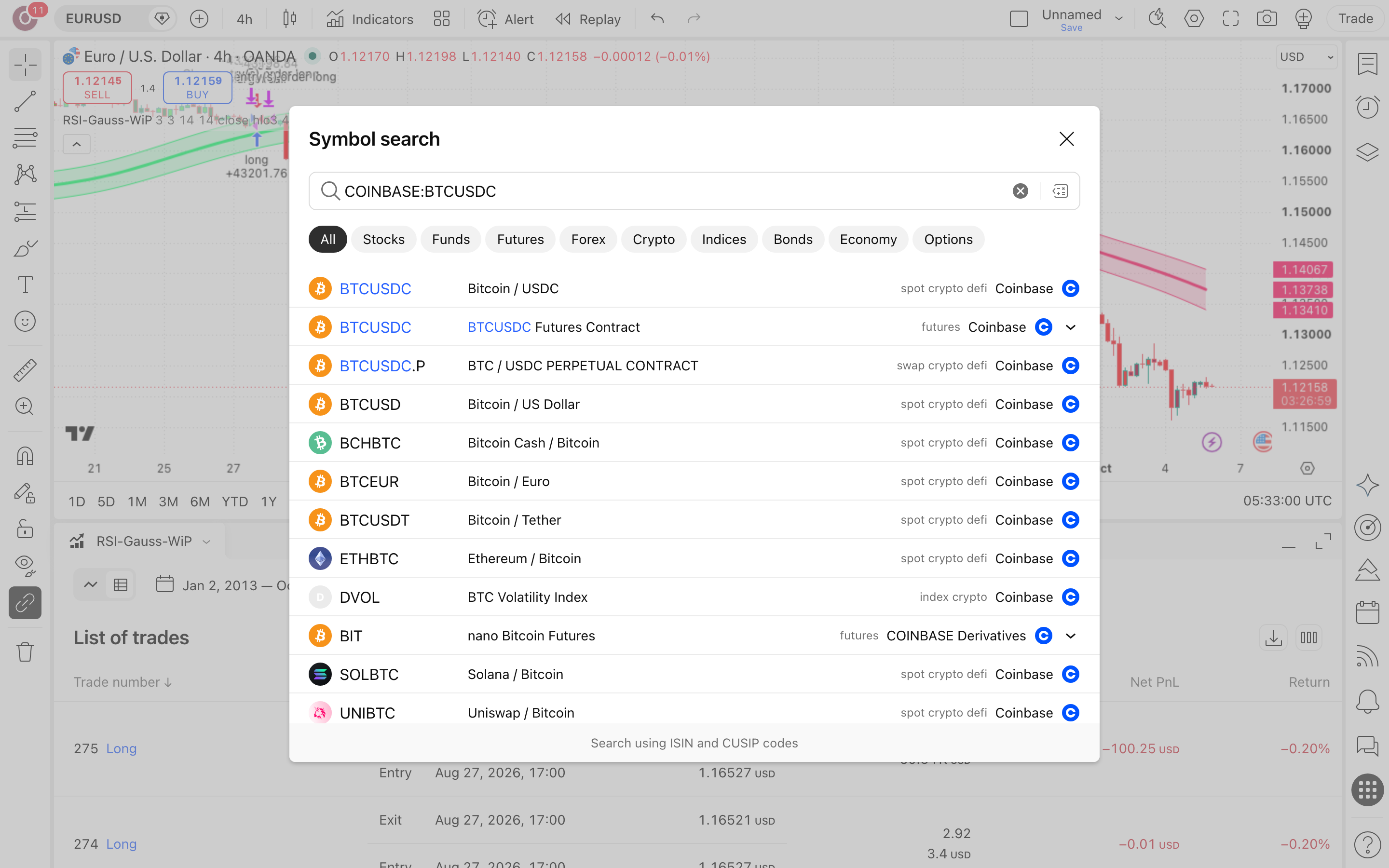The height and width of the screenshot is (868, 1389).
Task: Toggle the list of trades table view
Action: pos(121,585)
